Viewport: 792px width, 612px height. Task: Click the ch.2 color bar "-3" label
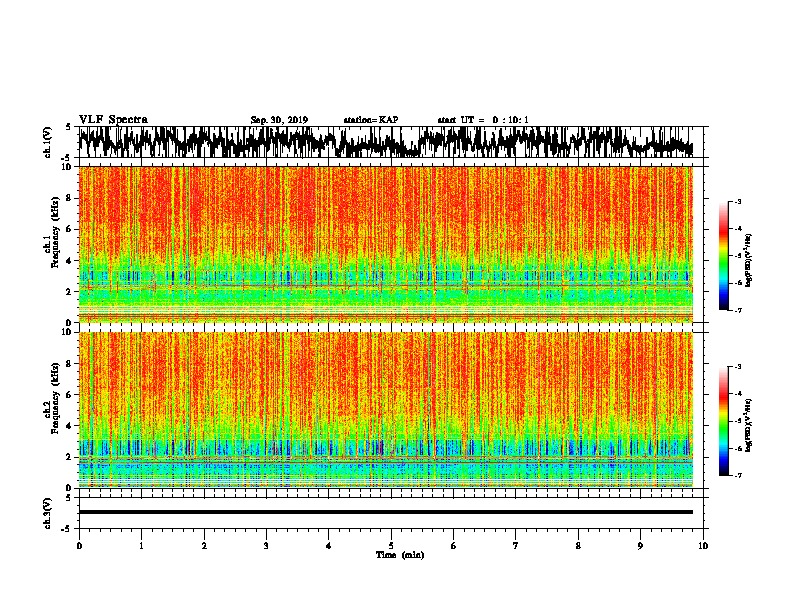tap(738, 367)
